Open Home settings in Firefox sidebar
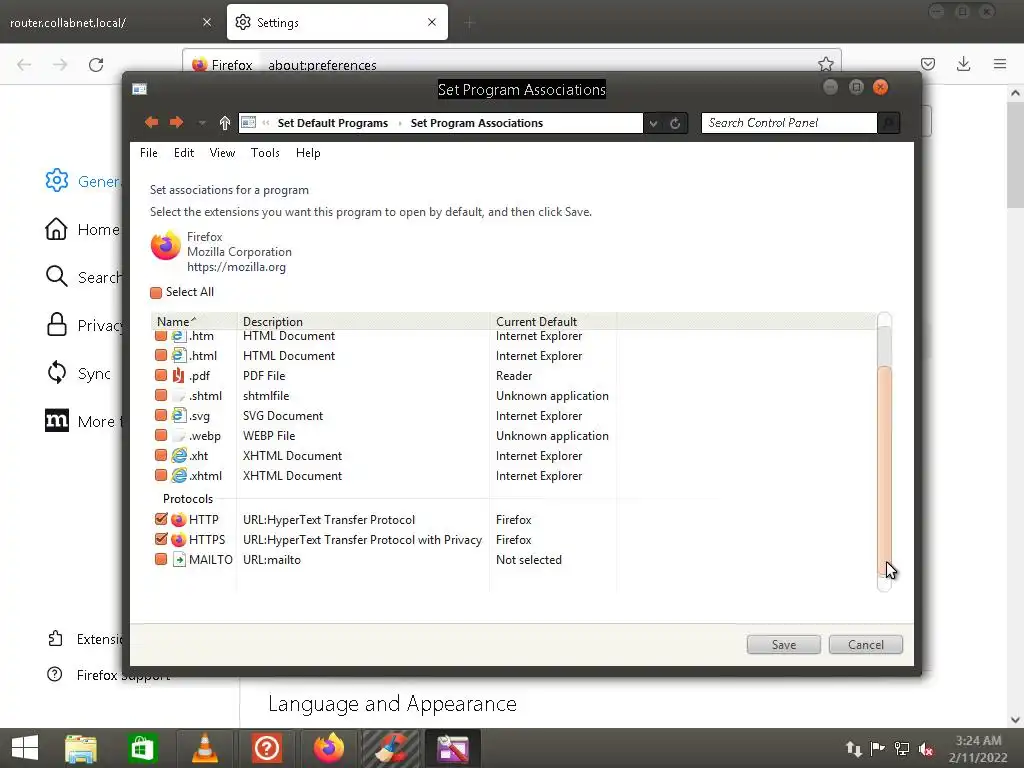The image size is (1024, 768). [x=83, y=229]
